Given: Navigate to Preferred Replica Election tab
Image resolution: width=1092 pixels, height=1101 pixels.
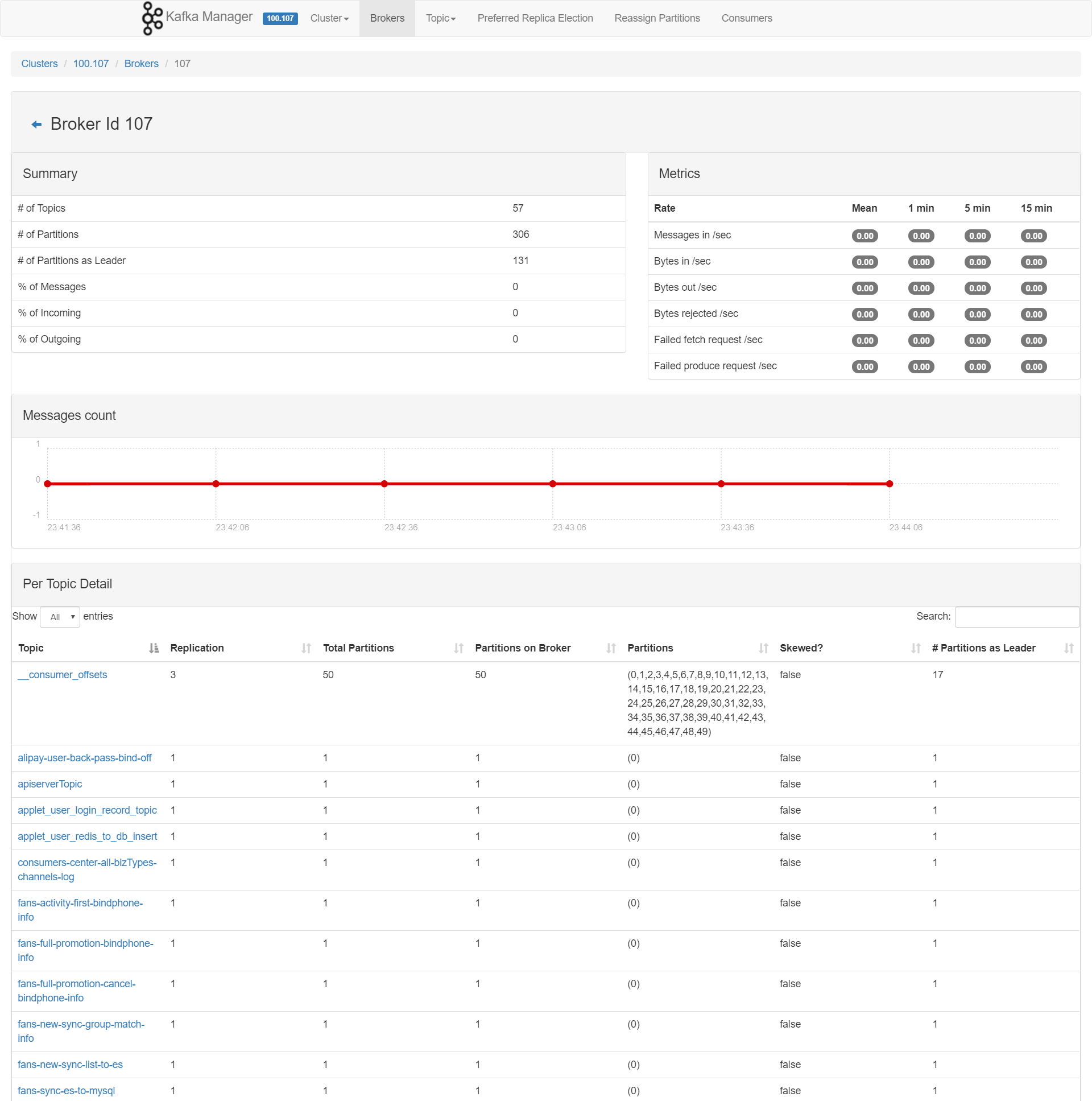Looking at the screenshot, I should point(534,18).
